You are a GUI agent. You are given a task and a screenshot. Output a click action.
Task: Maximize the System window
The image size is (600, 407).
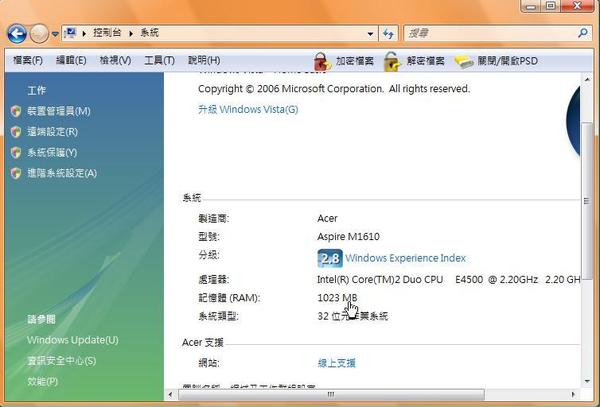pos(550,6)
